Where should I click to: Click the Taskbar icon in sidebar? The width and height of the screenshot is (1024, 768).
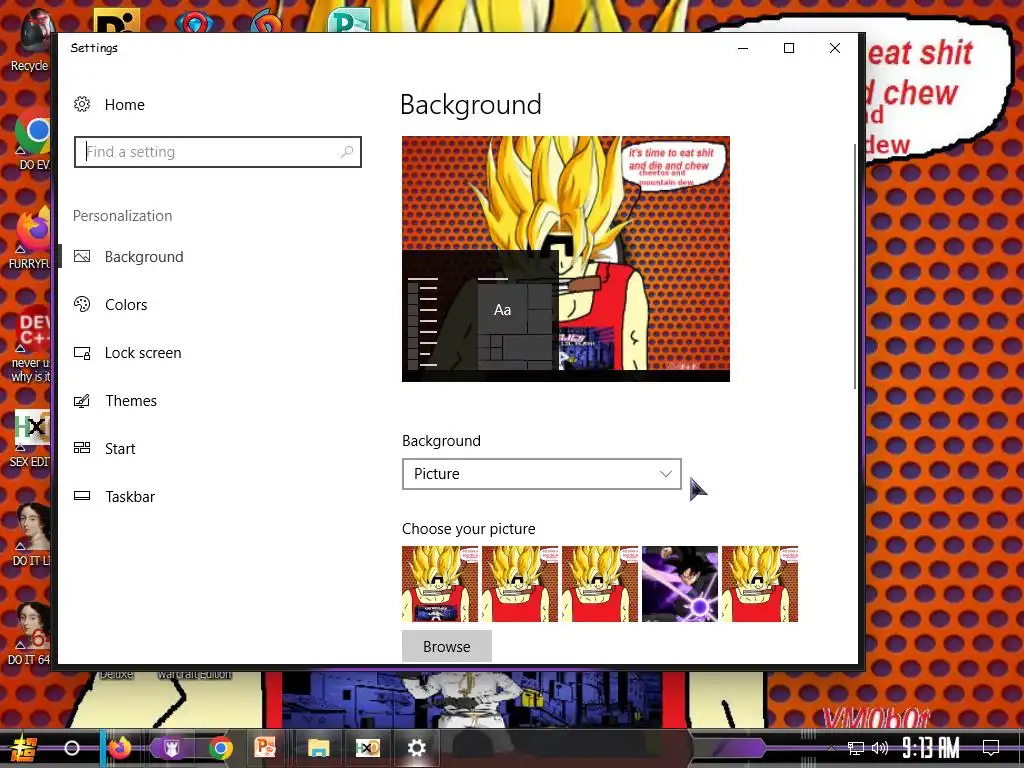(x=82, y=496)
